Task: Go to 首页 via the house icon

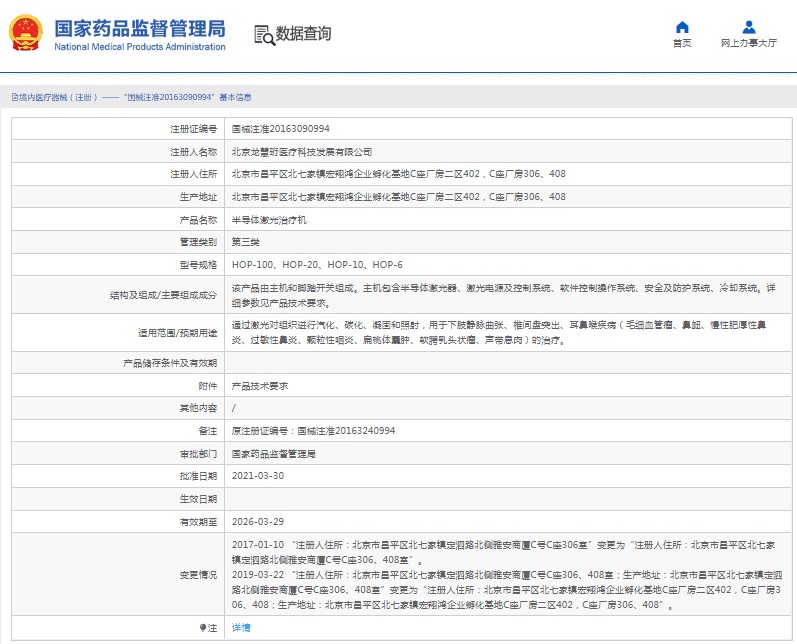Action: click(x=682, y=27)
